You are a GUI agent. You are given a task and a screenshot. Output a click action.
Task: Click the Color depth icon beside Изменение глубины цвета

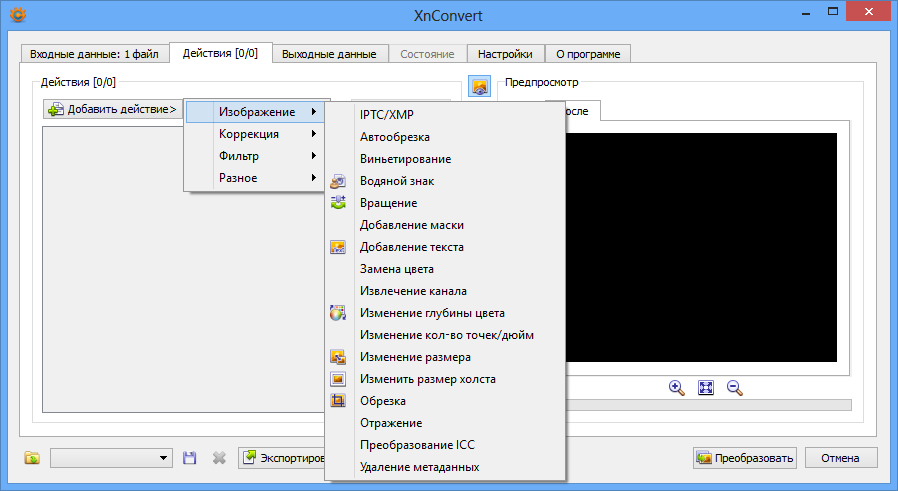[x=338, y=313]
